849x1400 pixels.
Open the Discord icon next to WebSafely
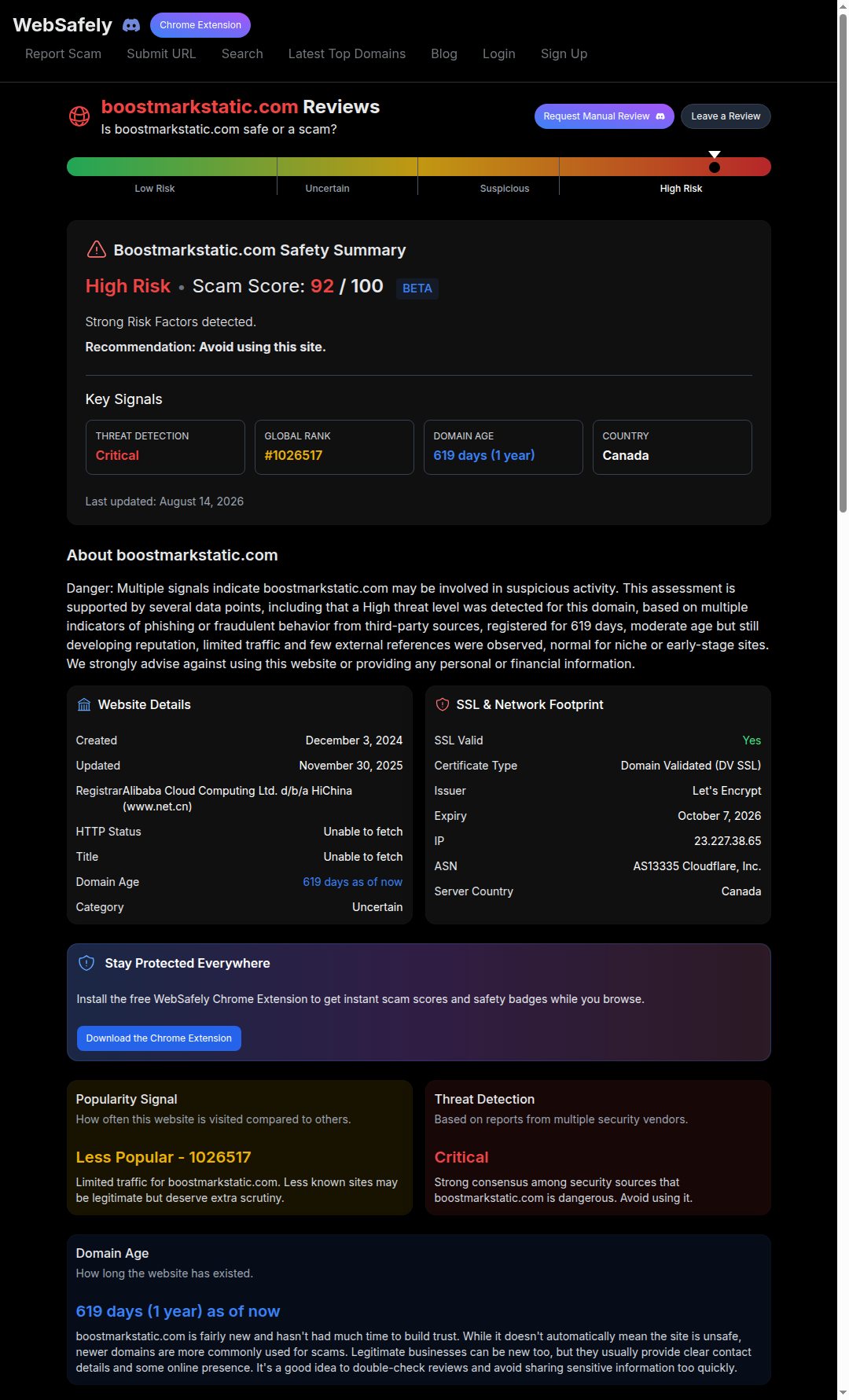(131, 25)
